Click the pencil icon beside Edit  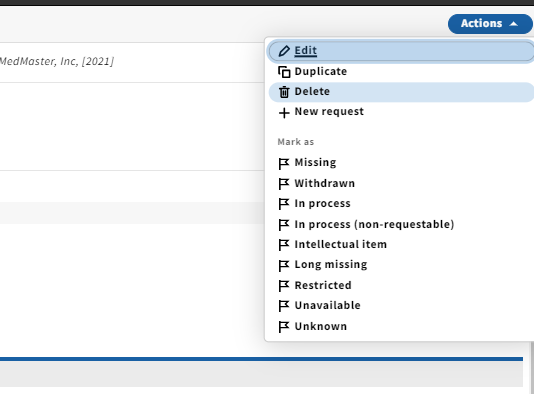[x=284, y=51]
